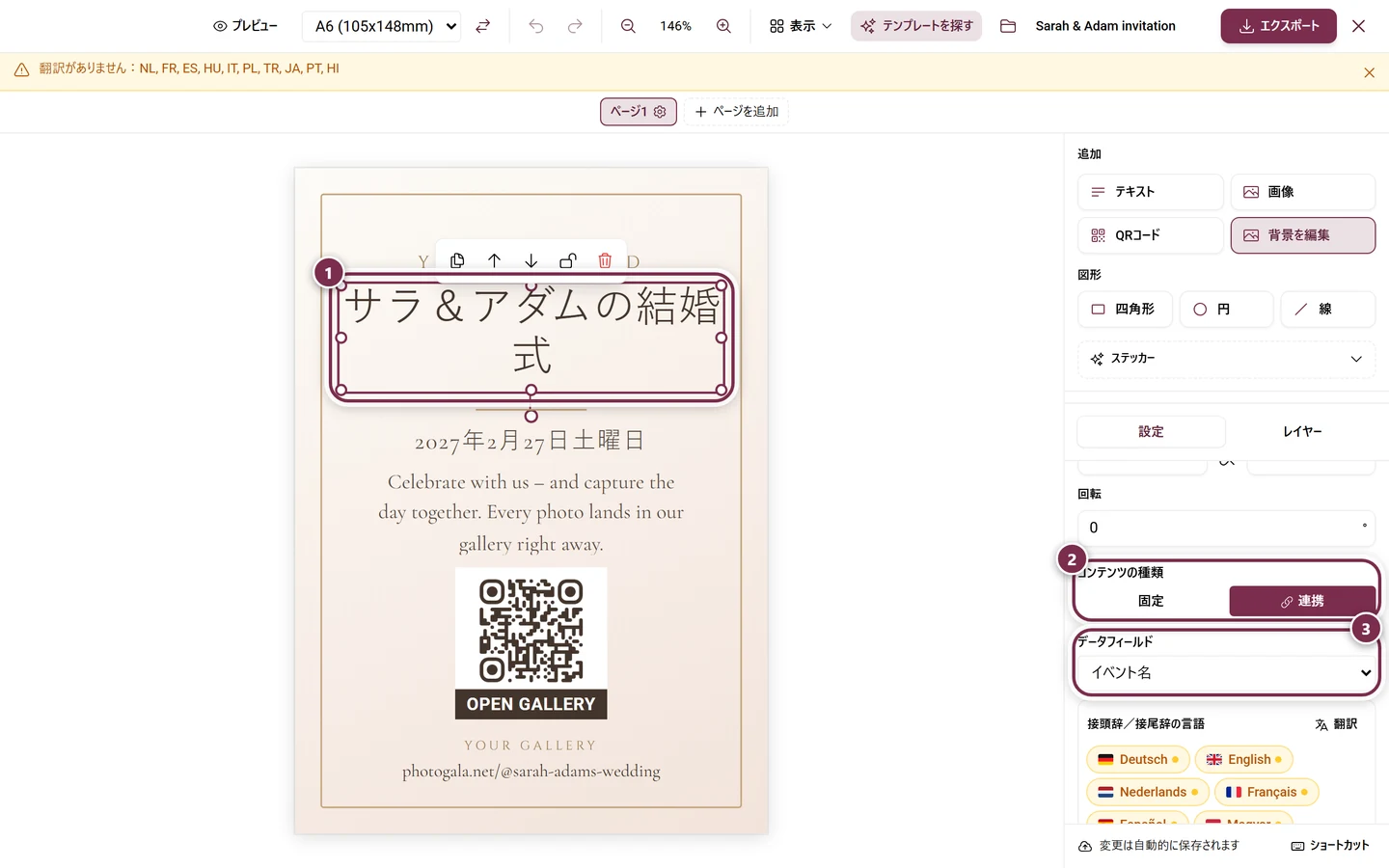Click the undo arrow in top toolbar

tap(536, 26)
